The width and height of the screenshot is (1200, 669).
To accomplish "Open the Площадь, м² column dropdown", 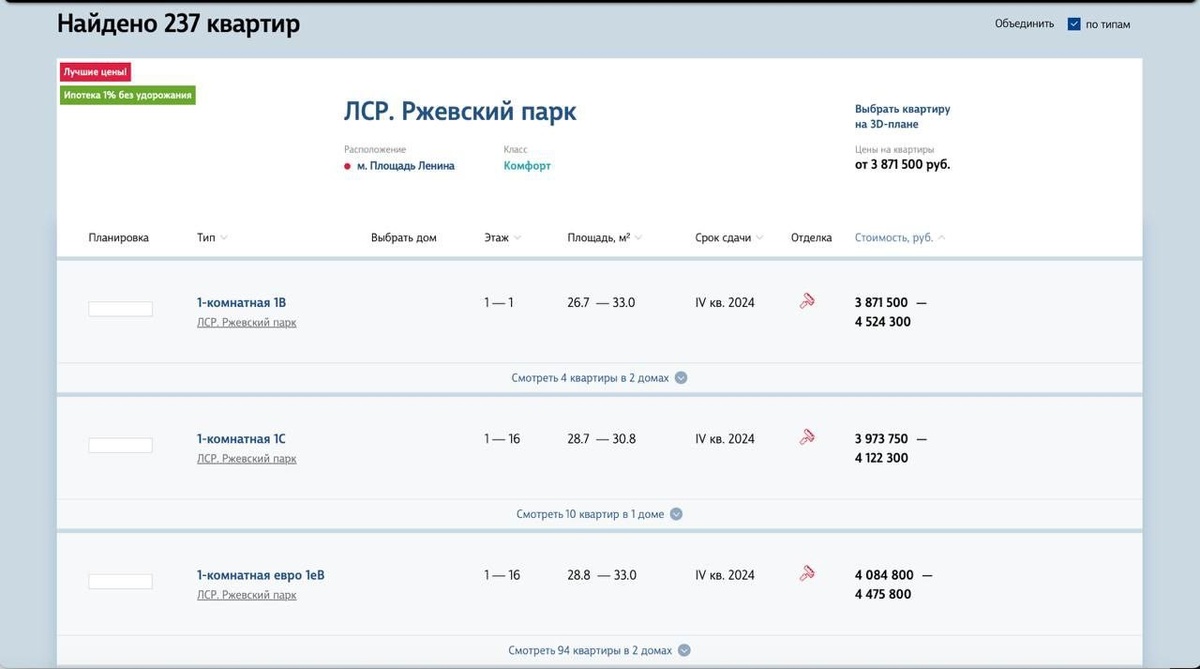I will click(604, 238).
